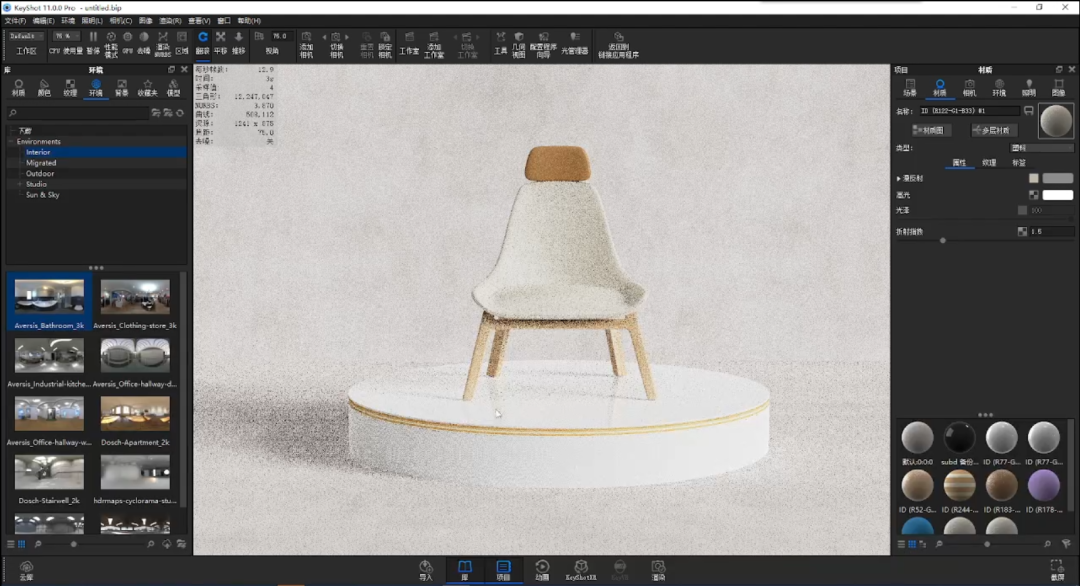This screenshot has width=1080, height=586.
Task: Toggle the Denoise (去噪) option
Action: point(143,43)
